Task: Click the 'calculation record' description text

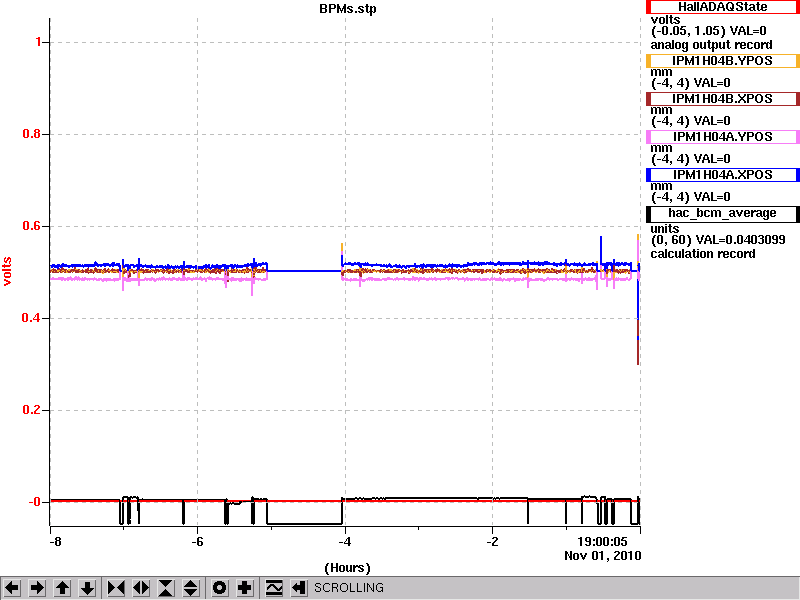Action: [703, 254]
